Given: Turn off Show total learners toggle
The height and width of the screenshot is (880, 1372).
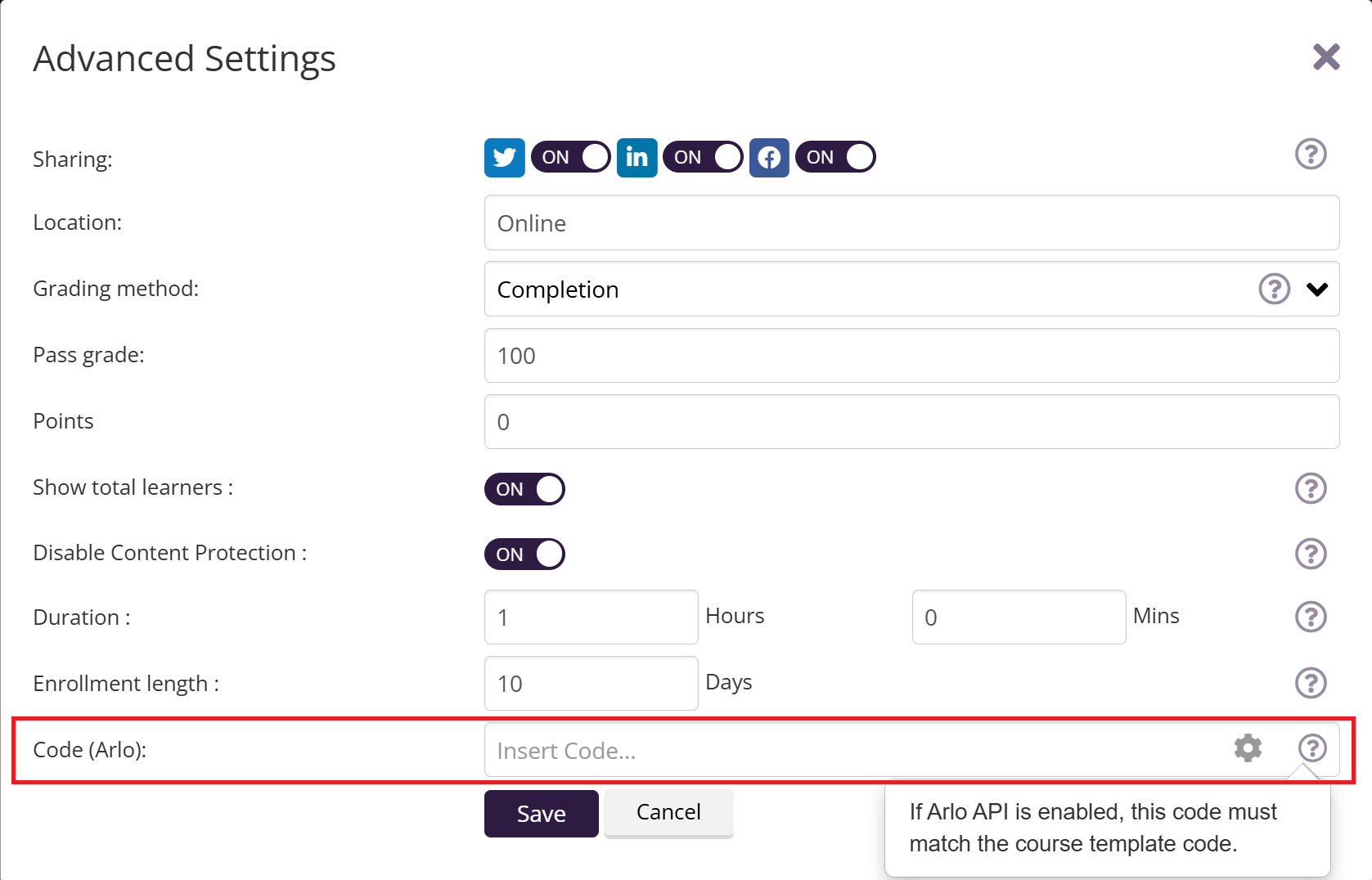Looking at the screenshot, I should coord(524,489).
